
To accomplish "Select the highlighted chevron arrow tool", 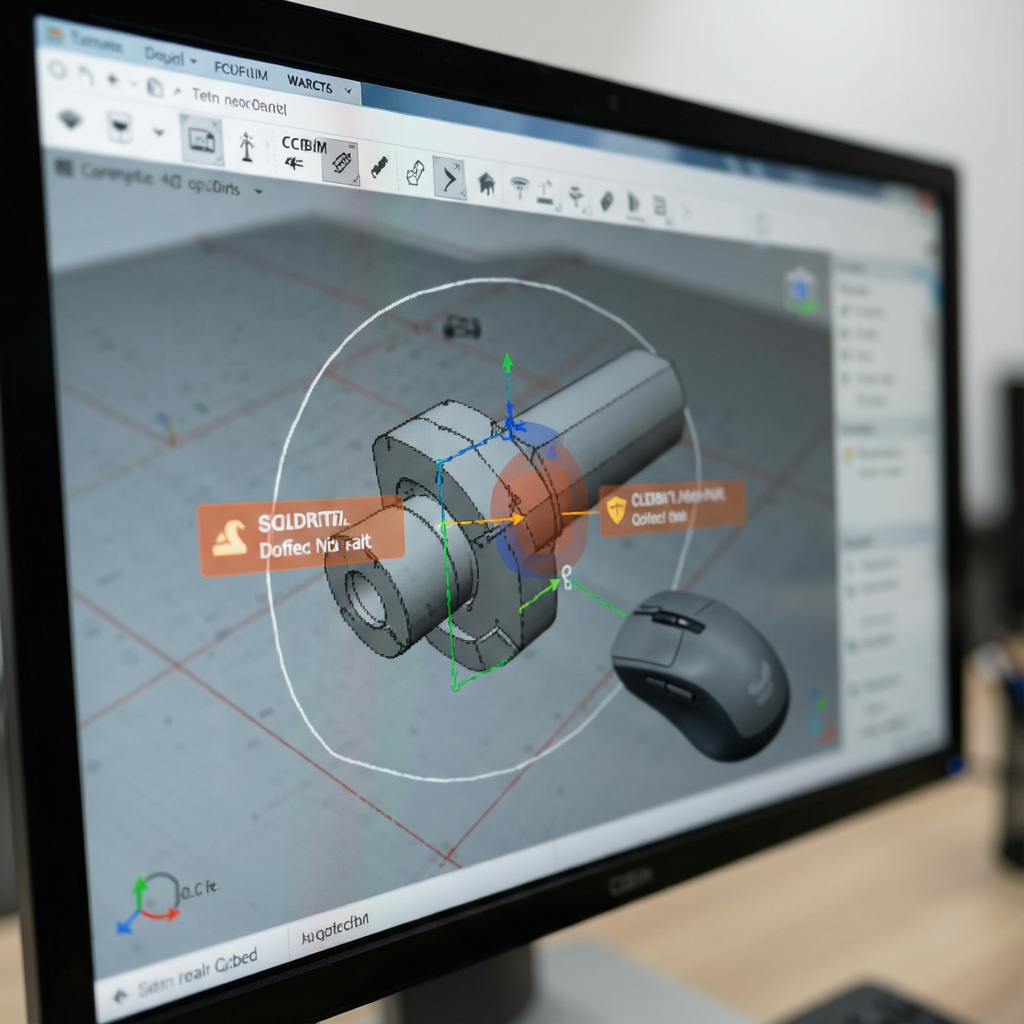I will tap(449, 178).
